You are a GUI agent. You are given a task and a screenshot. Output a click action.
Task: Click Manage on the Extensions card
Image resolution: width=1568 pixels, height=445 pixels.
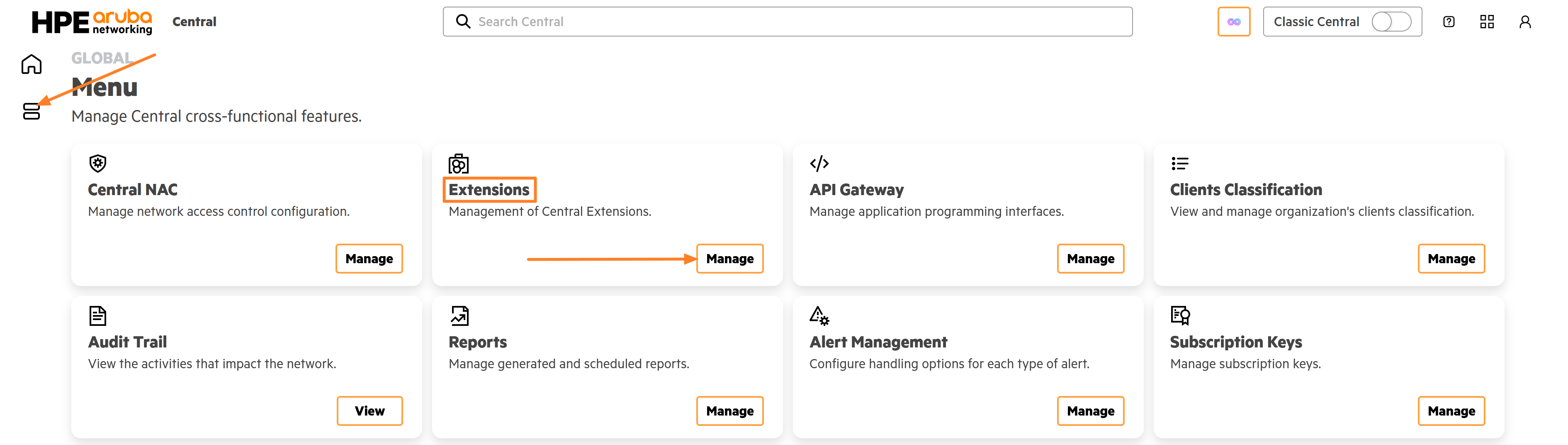(730, 259)
